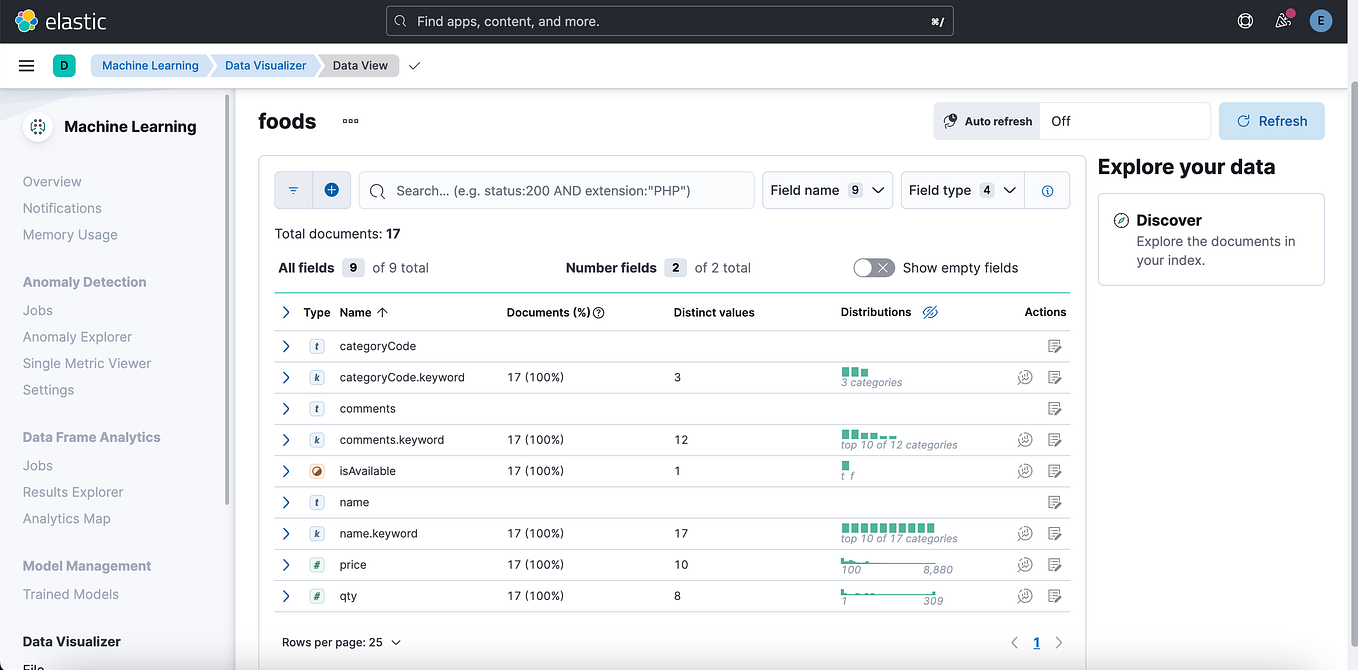Image resolution: width=1358 pixels, height=670 pixels.
Task: Click the blue plus icon beside the filter
Action: (x=332, y=190)
